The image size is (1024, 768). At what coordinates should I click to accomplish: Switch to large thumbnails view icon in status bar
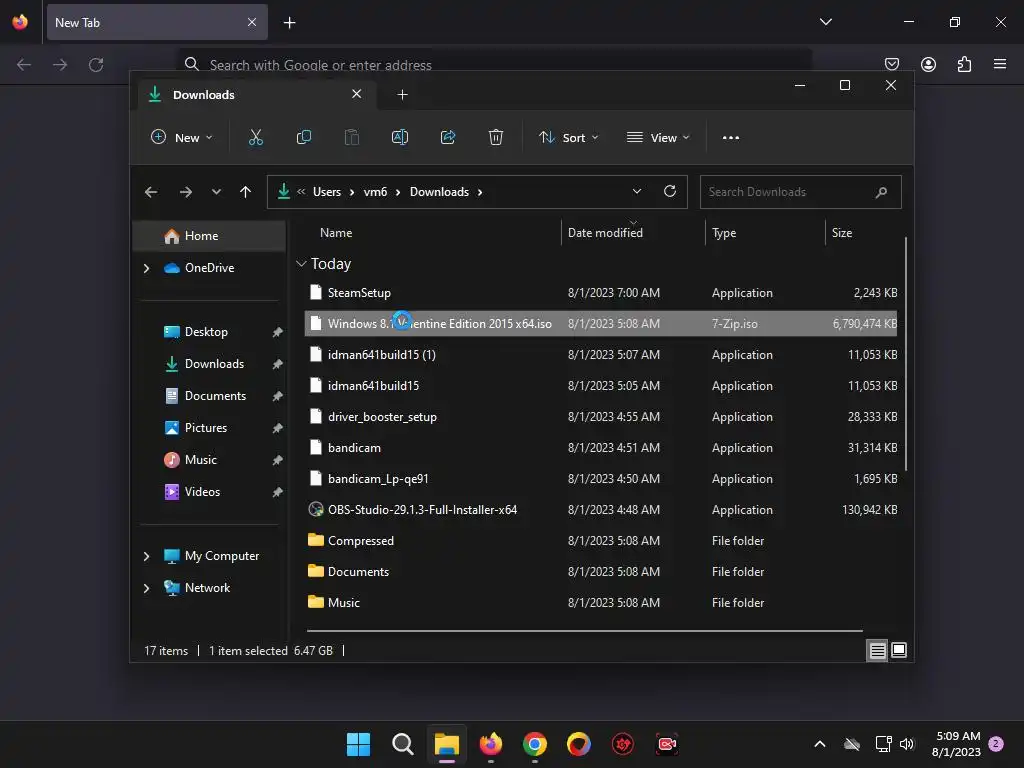pos(899,650)
